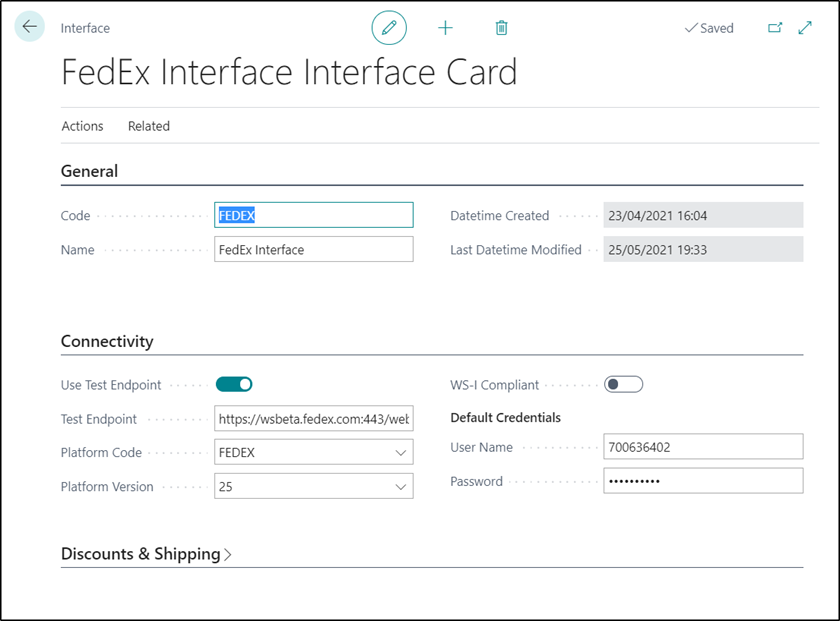Viewport: 840px width, 621px height.
Task: Click the pencil edit icon
Action: tap(389, 28)
